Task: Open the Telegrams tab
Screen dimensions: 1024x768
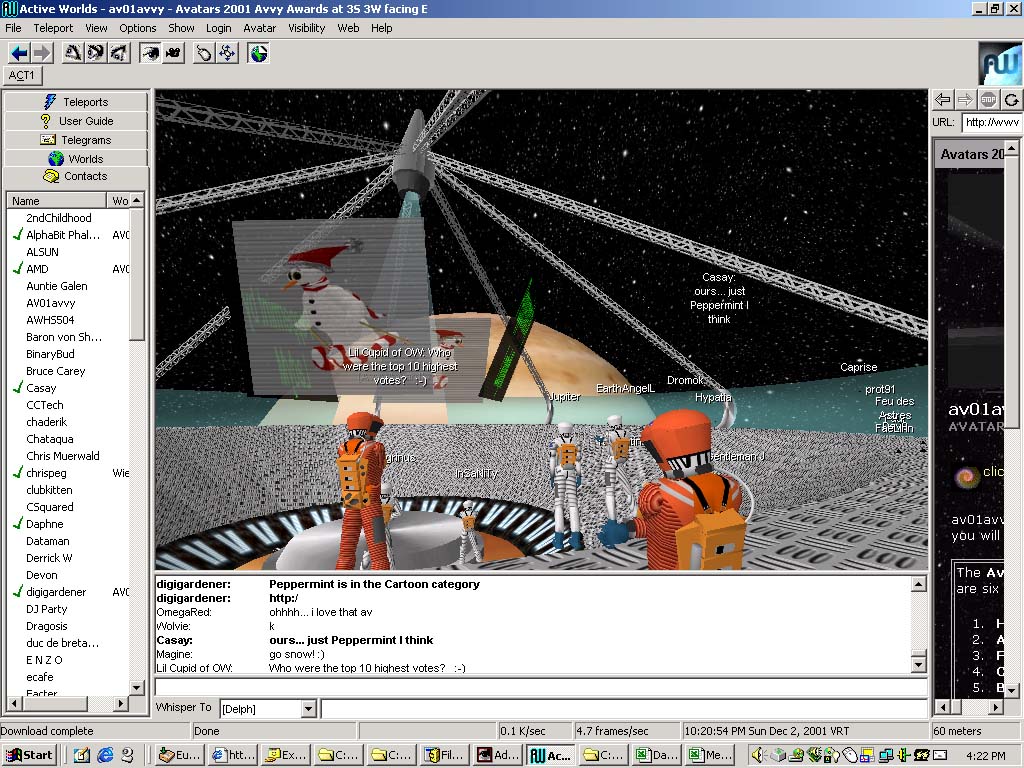Action: (76, 140)
